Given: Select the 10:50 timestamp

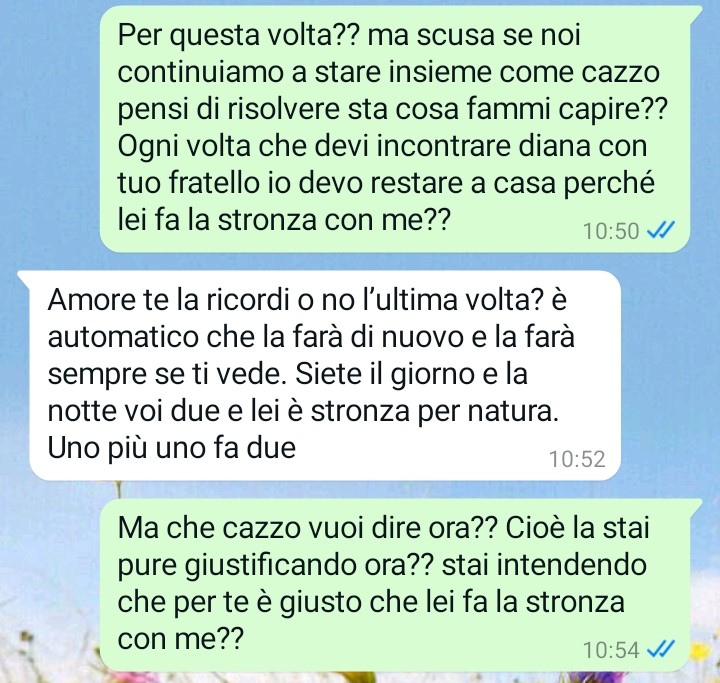Looking at the screenshot, I should click(611, 231).
